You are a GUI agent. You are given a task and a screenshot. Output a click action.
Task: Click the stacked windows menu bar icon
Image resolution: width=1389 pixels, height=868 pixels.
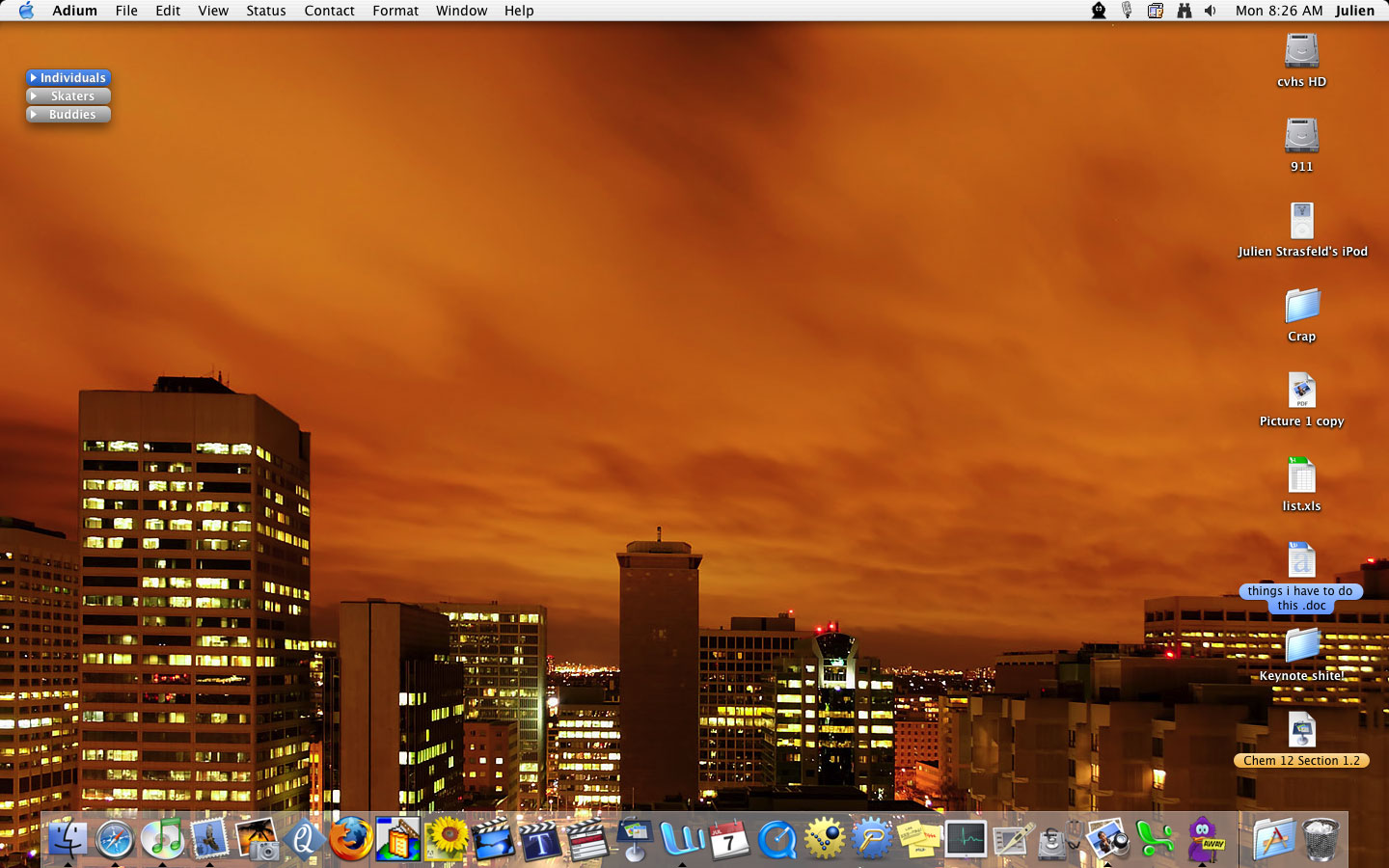coord(1155,11)
